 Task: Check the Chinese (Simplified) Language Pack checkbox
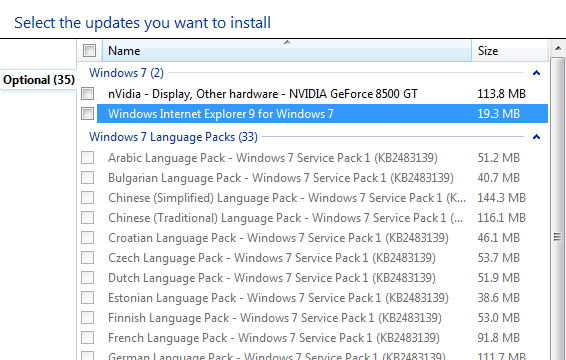[87, 198]
